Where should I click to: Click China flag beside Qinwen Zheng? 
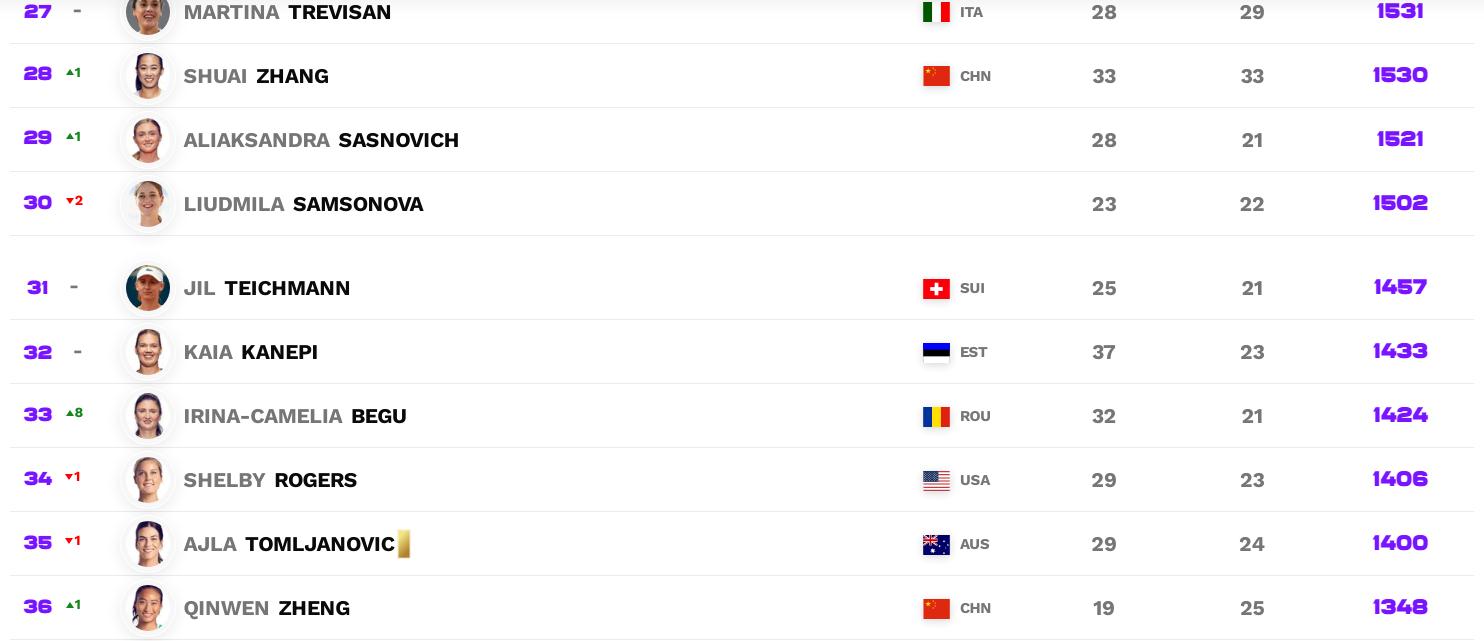(x=936, y=608)
